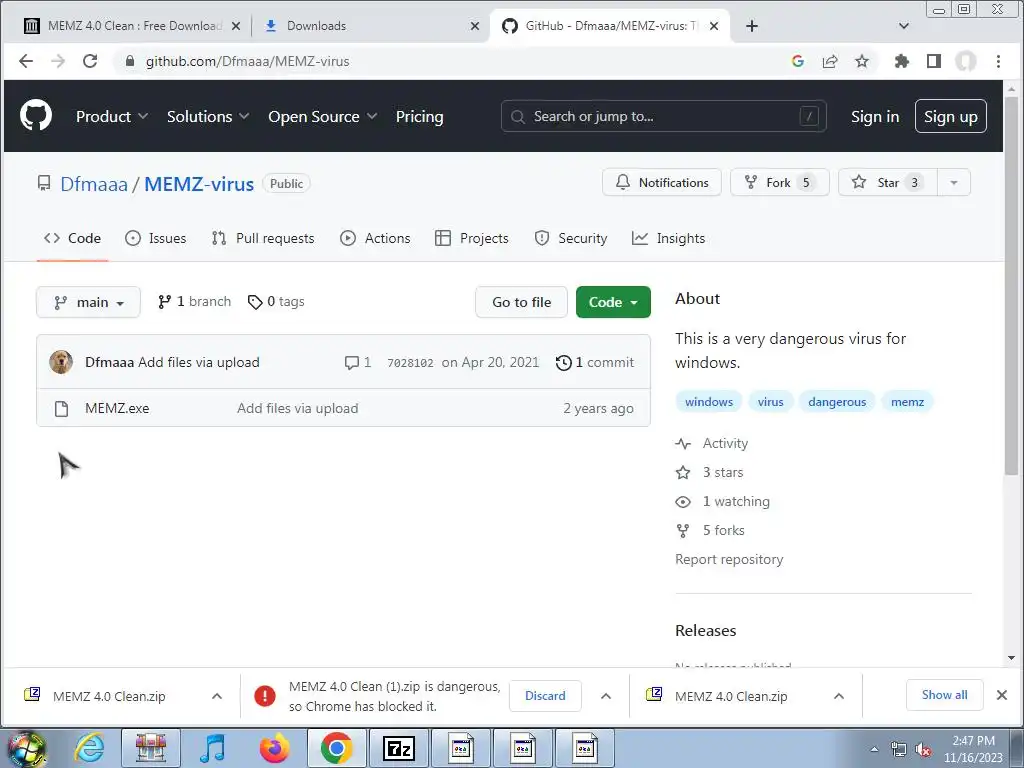Switch to the Downloads browser tab

(x=370, y=26)
